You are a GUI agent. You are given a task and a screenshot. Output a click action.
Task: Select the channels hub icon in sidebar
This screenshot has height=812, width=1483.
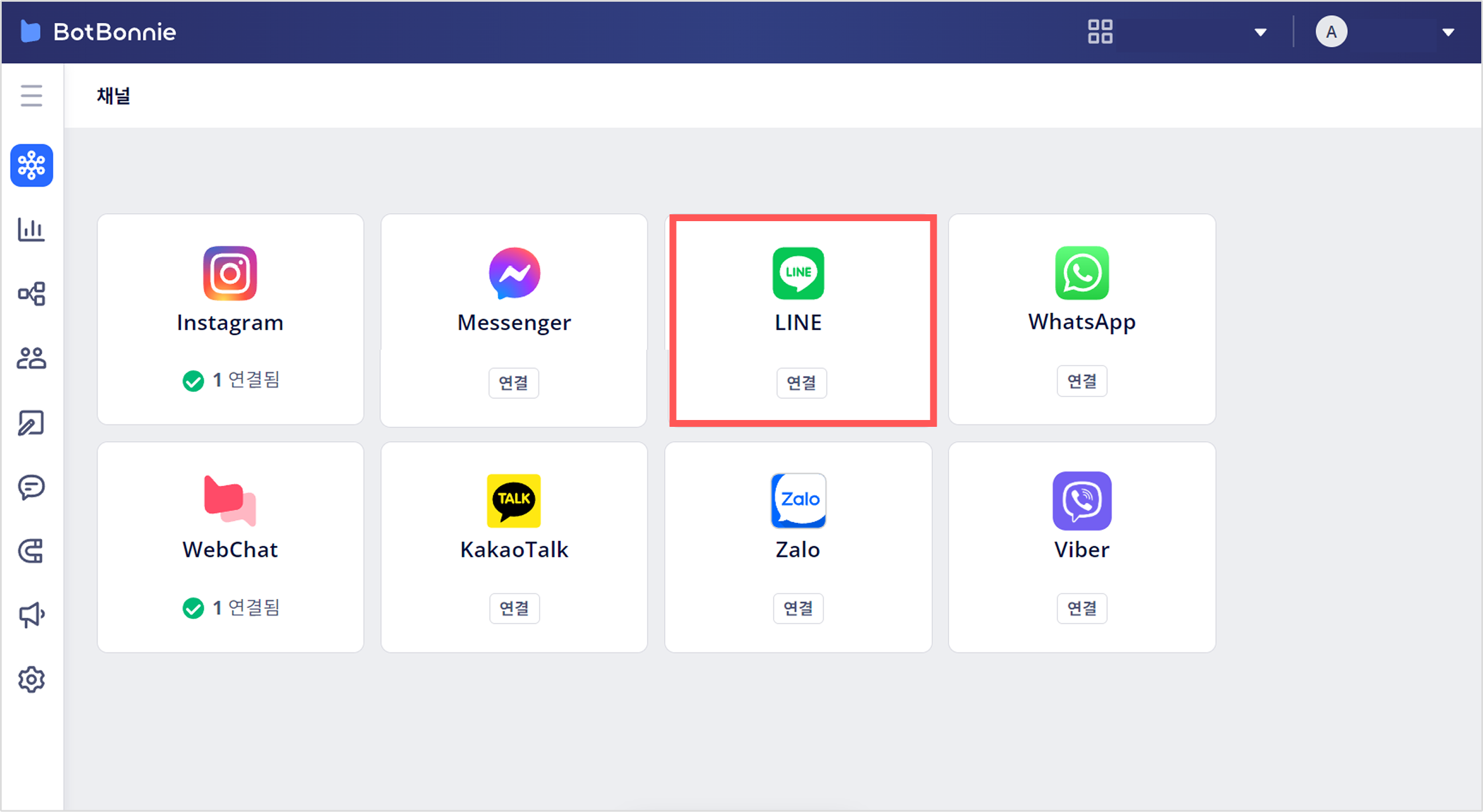click(x=31, y=166)
